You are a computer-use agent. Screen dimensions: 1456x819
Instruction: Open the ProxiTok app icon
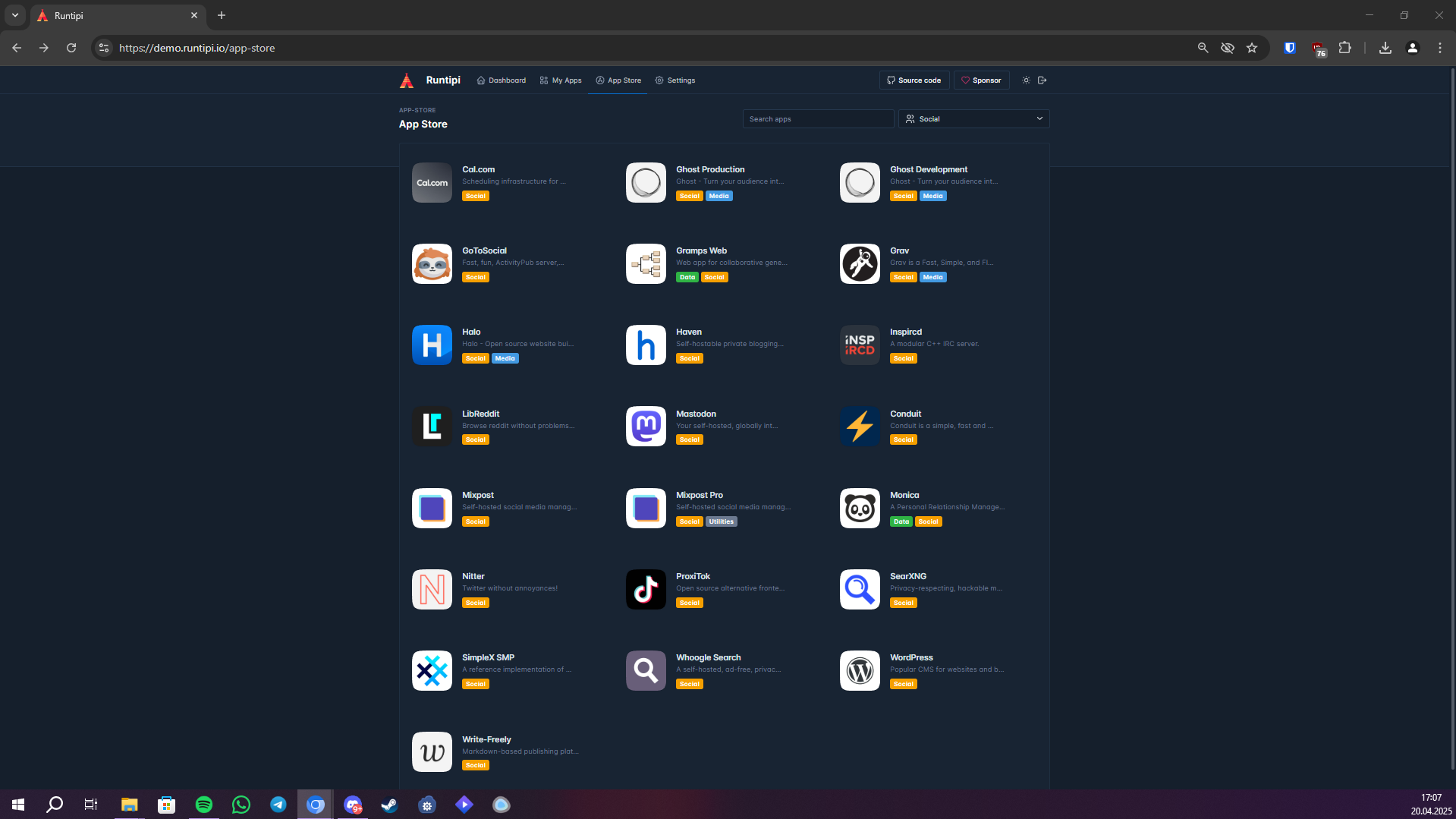[x=646, y=589]
